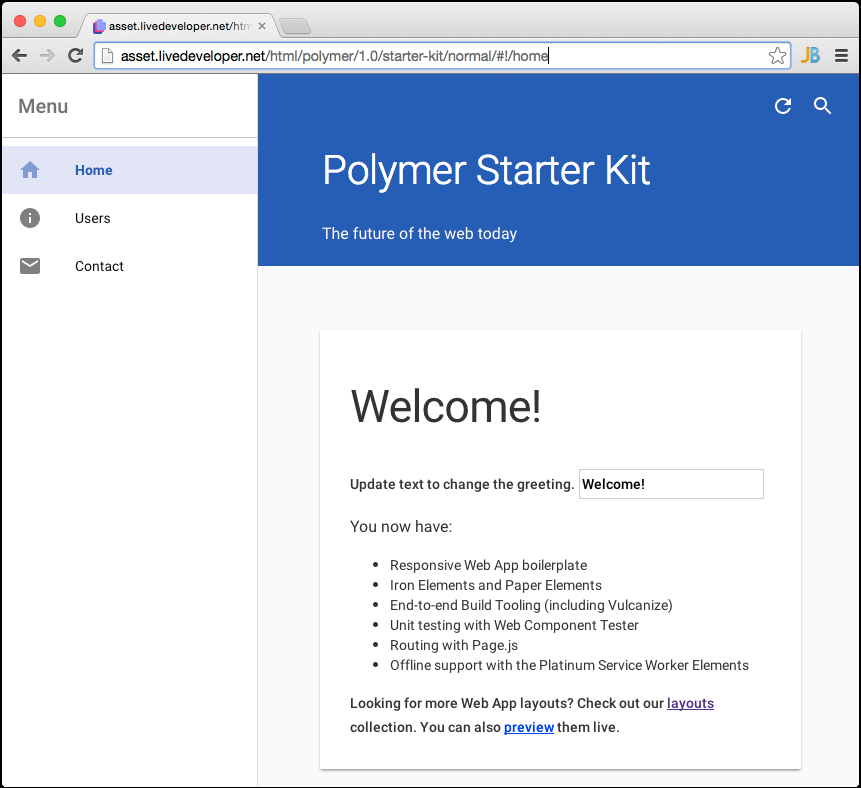This screenshot has width=861, height=788.
Task: Click the URL address bar
Action: point(442,55)
